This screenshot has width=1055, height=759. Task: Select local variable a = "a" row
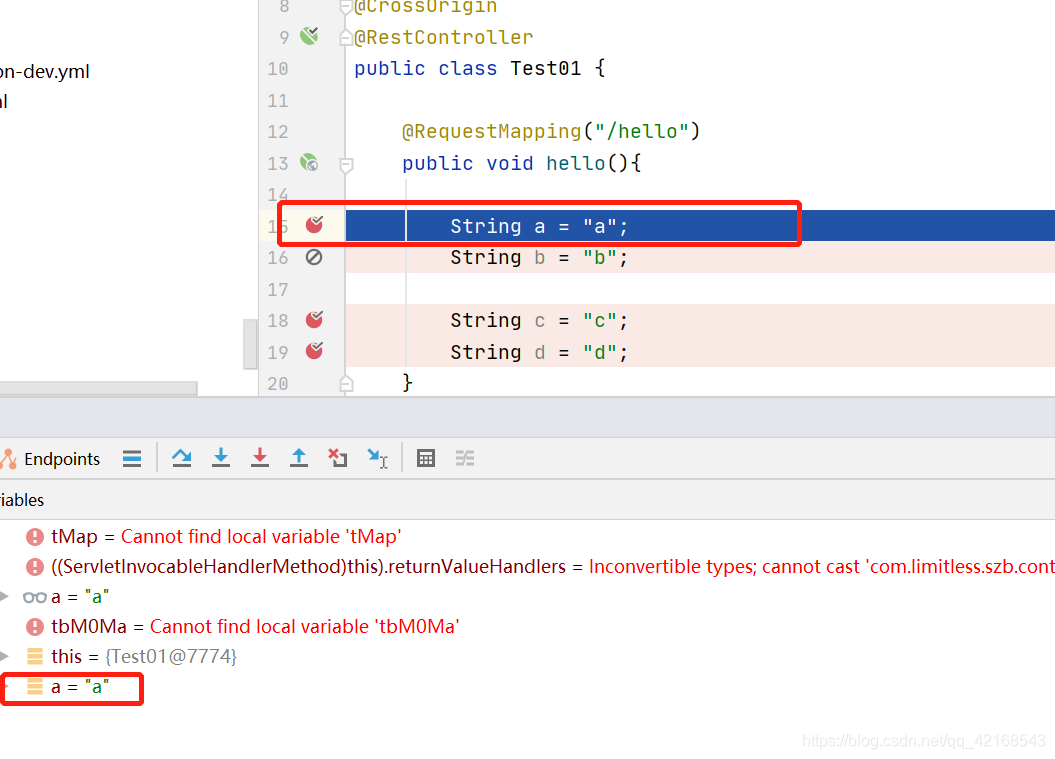pos(528,686)
